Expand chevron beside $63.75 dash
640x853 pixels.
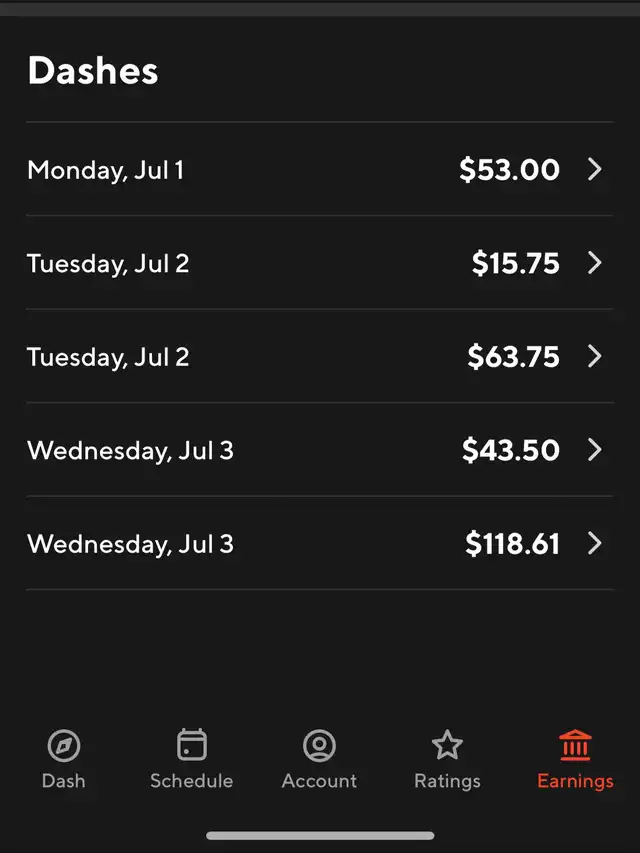[x=595, y=356]
